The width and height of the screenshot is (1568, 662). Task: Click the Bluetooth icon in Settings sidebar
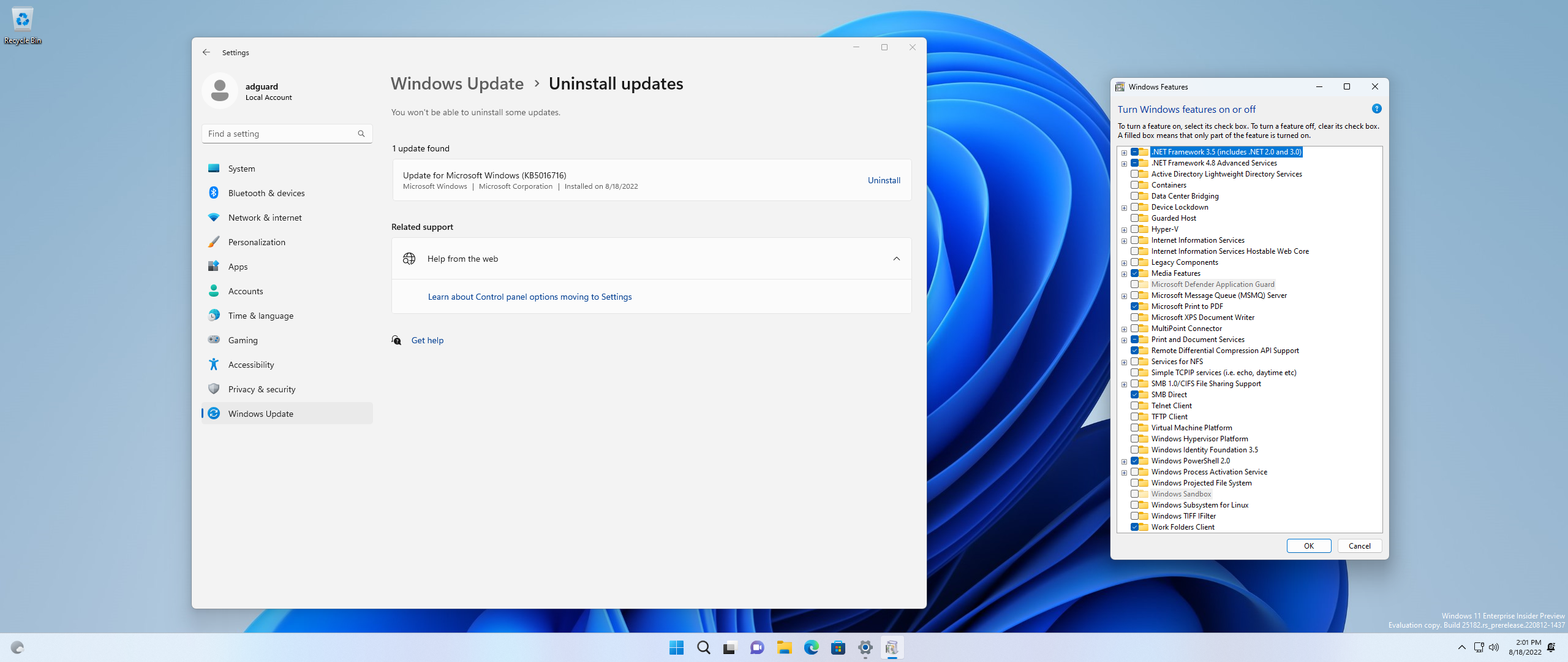pyautogui.click(x=214, y=193)
